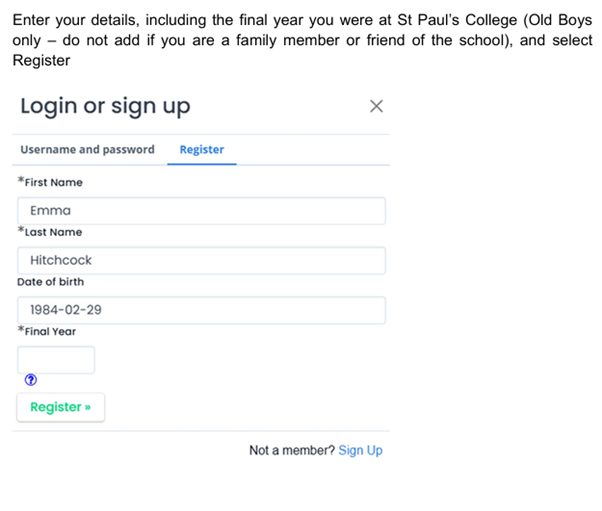Click the word Register ending the instruction paragraph

(41, 61)
